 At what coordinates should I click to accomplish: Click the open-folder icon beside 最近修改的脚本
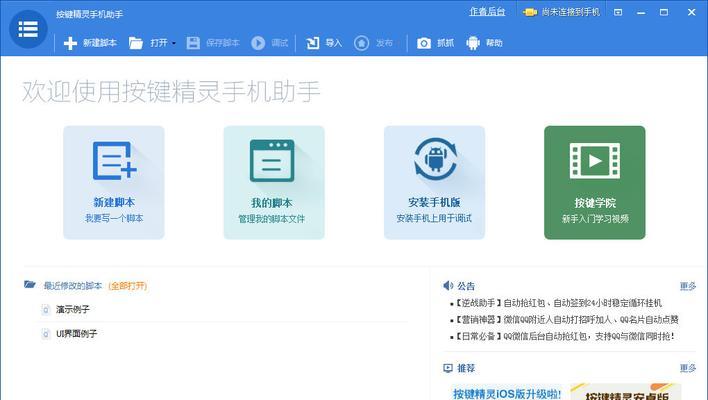coord(30,284)
